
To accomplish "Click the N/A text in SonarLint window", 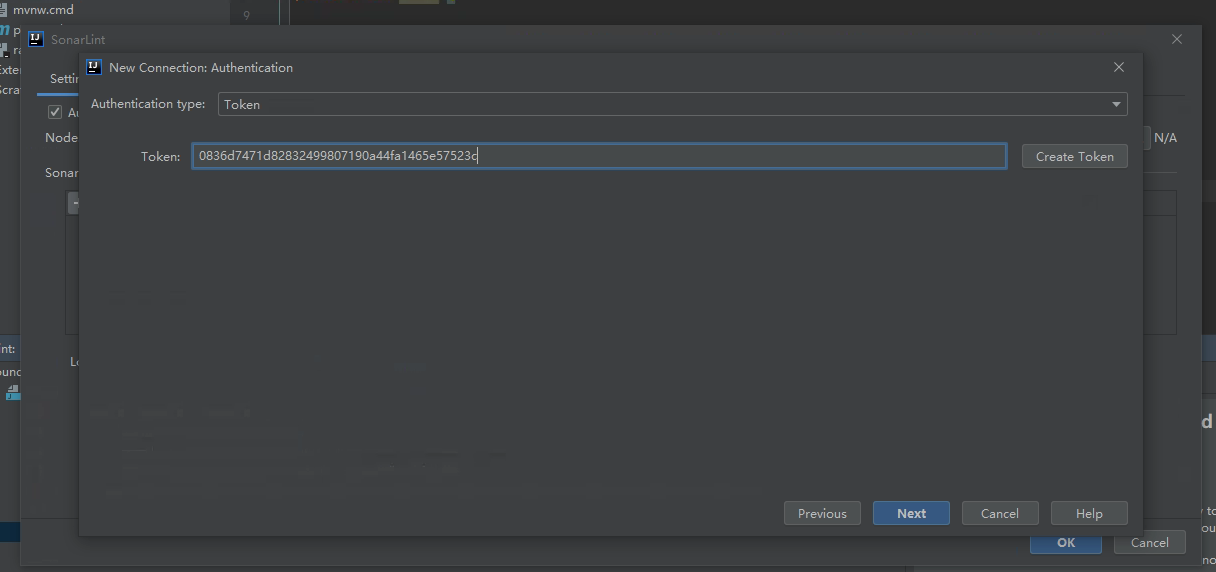I will [1165, 138].
